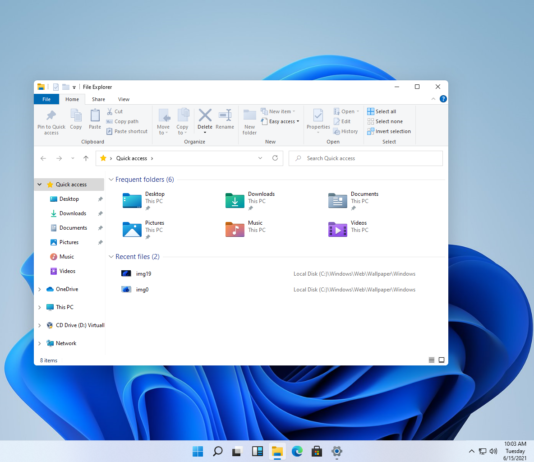The image size is (534, 462).
Task: Open the File menu tab
Action: pos(46,99)
